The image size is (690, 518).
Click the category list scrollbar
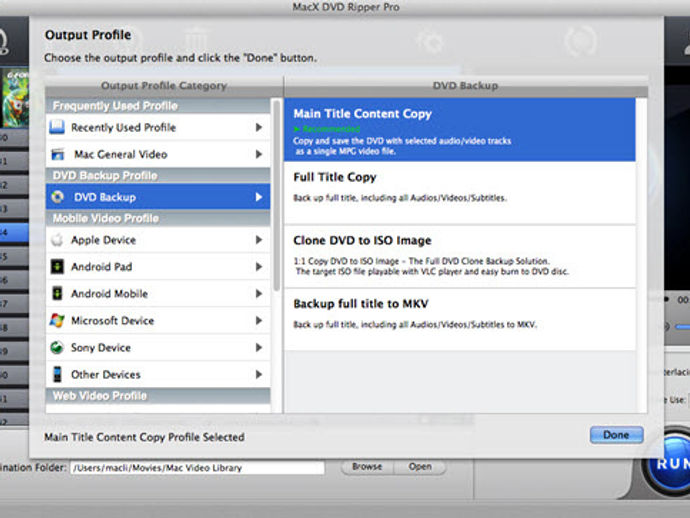[276, 196]
